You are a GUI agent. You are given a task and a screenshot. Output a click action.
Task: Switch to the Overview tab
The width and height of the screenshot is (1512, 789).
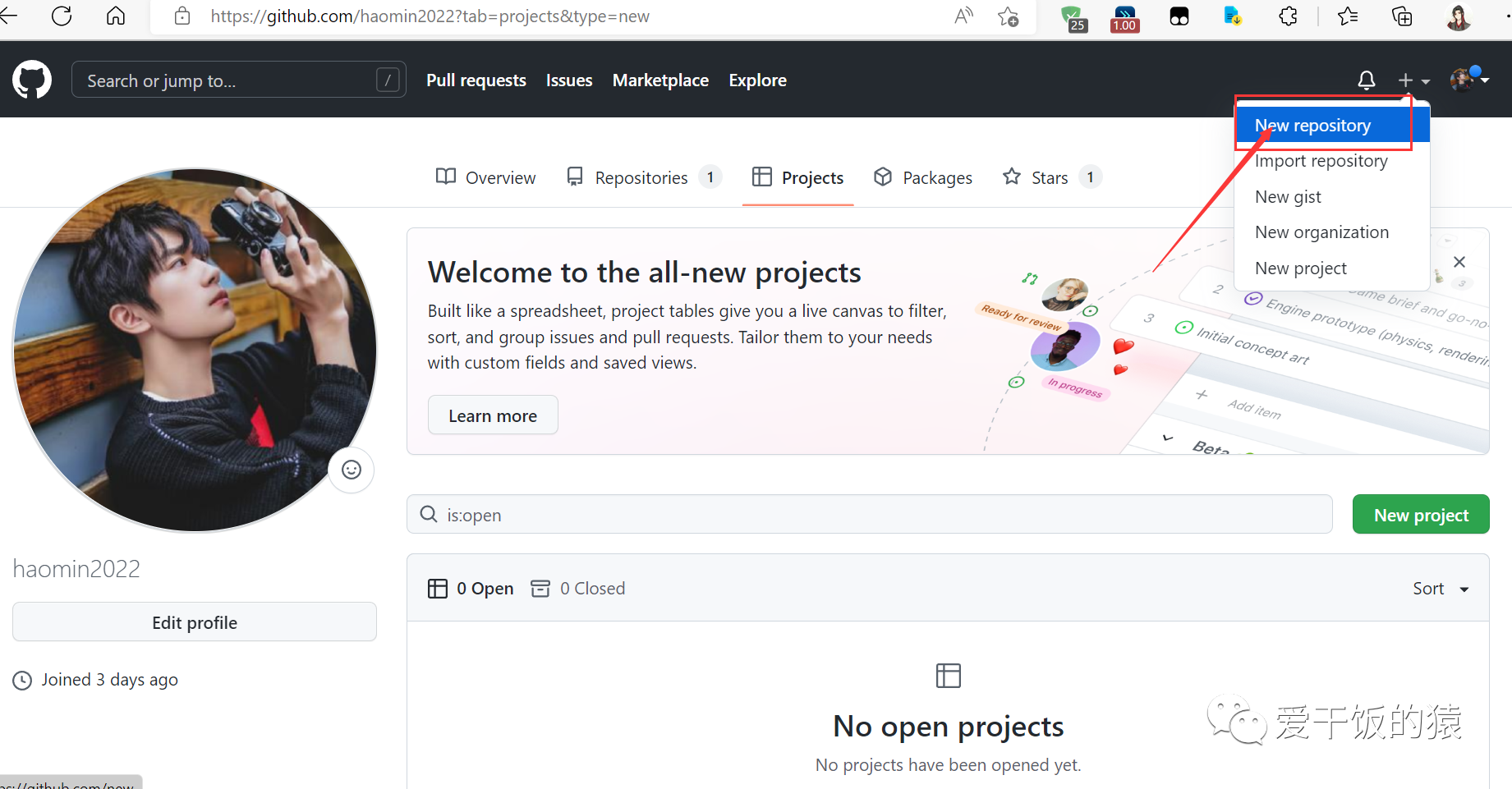coord(485,177)
